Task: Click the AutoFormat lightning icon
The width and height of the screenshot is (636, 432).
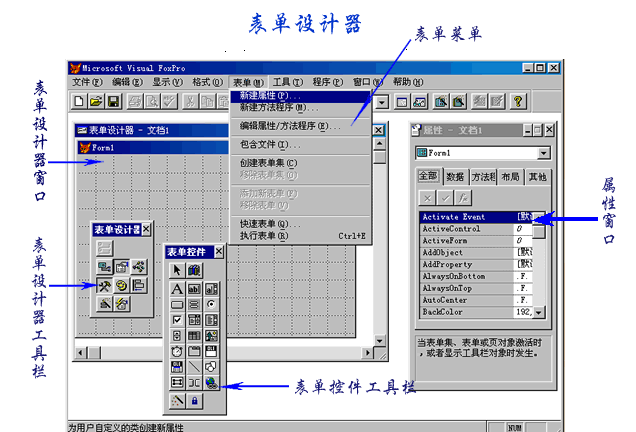Action: (x=122, y=304)
